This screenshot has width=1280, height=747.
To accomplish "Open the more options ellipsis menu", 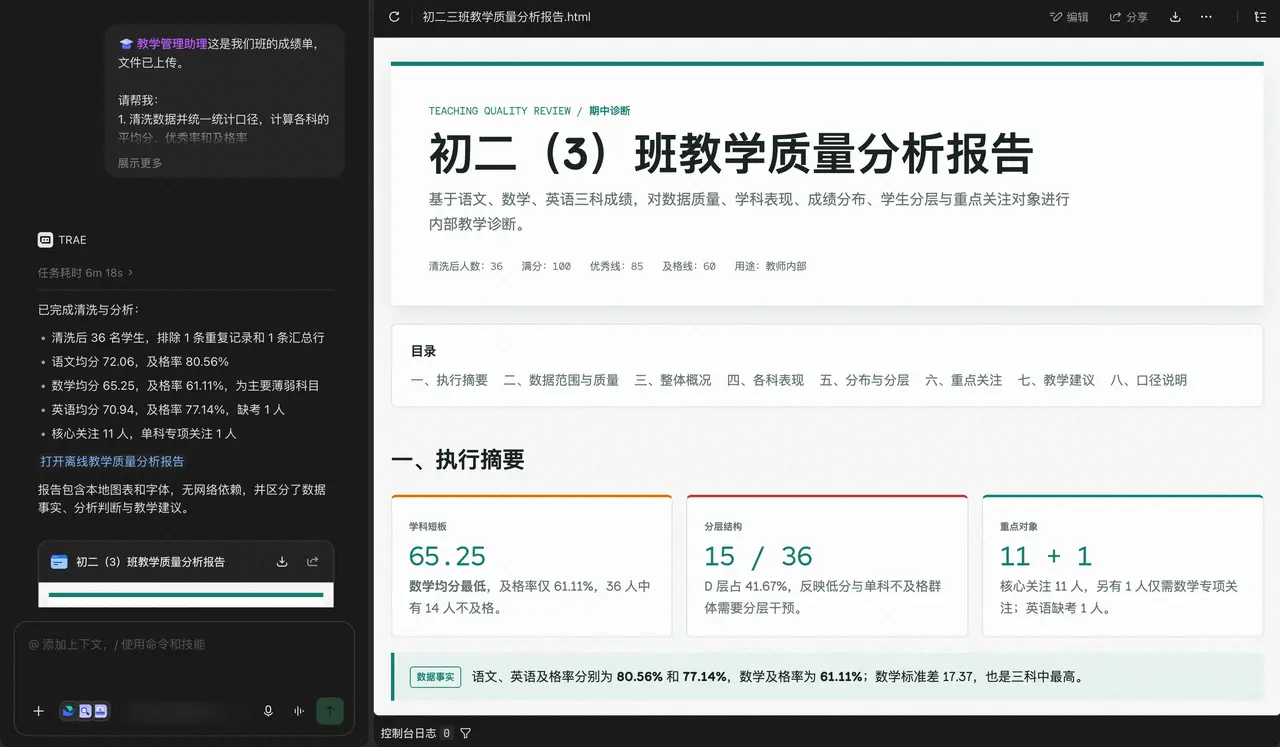I will [1206, 17].
